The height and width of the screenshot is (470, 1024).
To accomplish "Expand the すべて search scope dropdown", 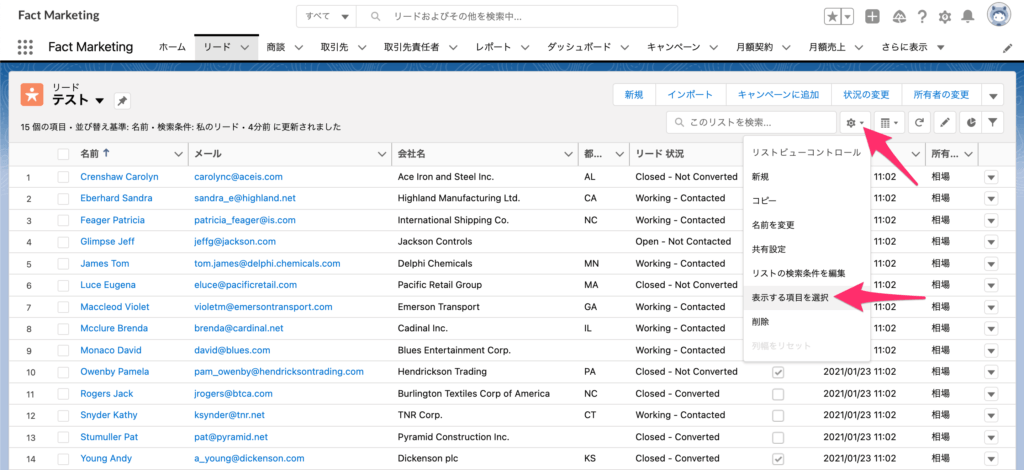I will coord(327,16).
